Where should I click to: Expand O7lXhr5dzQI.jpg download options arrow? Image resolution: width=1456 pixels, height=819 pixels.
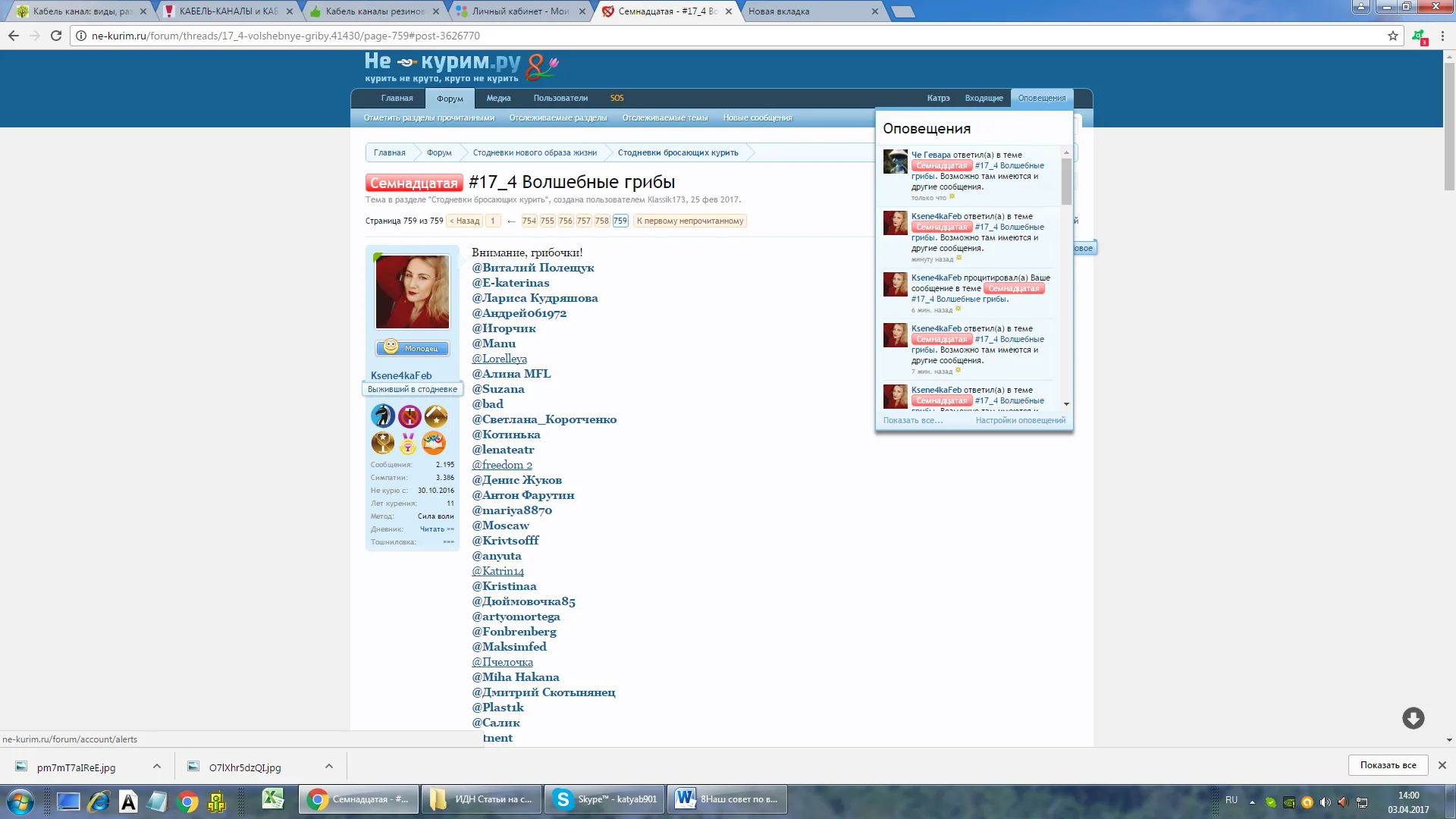tap(329, 766)
